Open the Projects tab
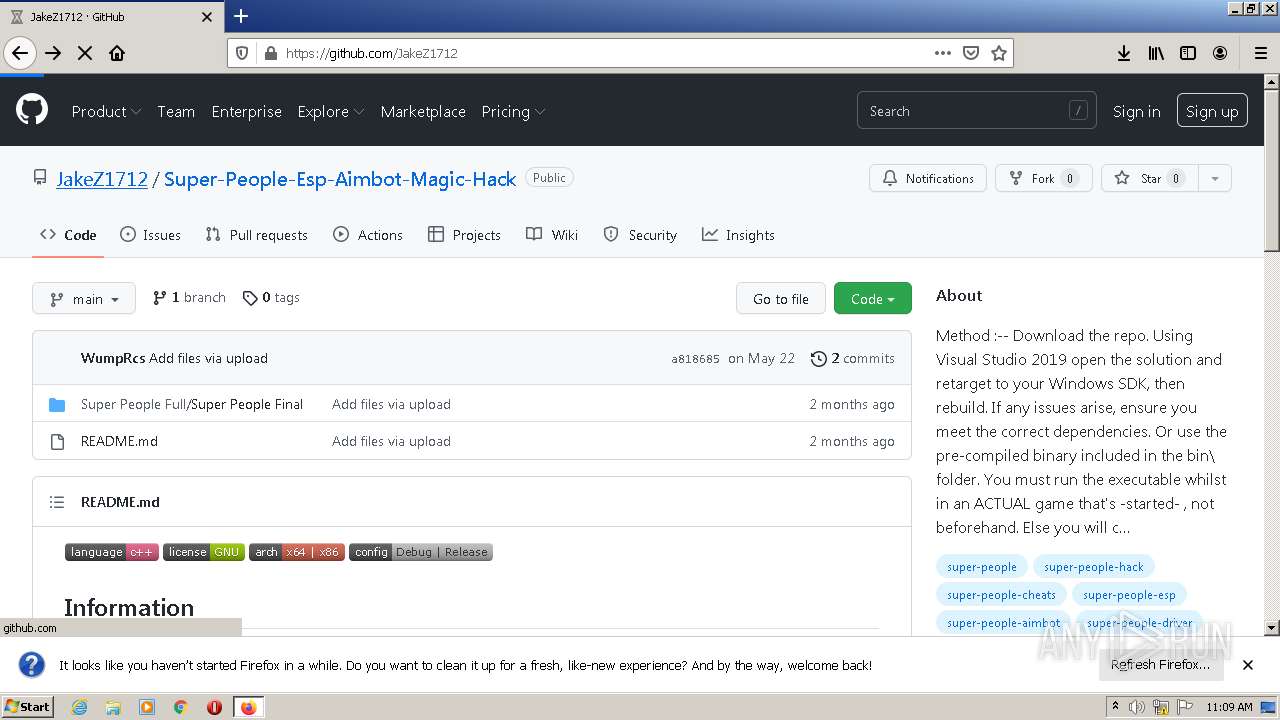The image size is (1280, 720). point(464,235)
